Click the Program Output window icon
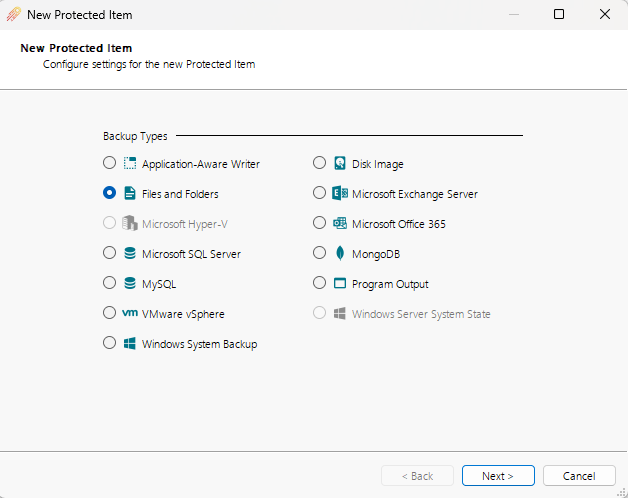This screenshot has width=628, height=498. pyautogui.click(x=340, y=284)
